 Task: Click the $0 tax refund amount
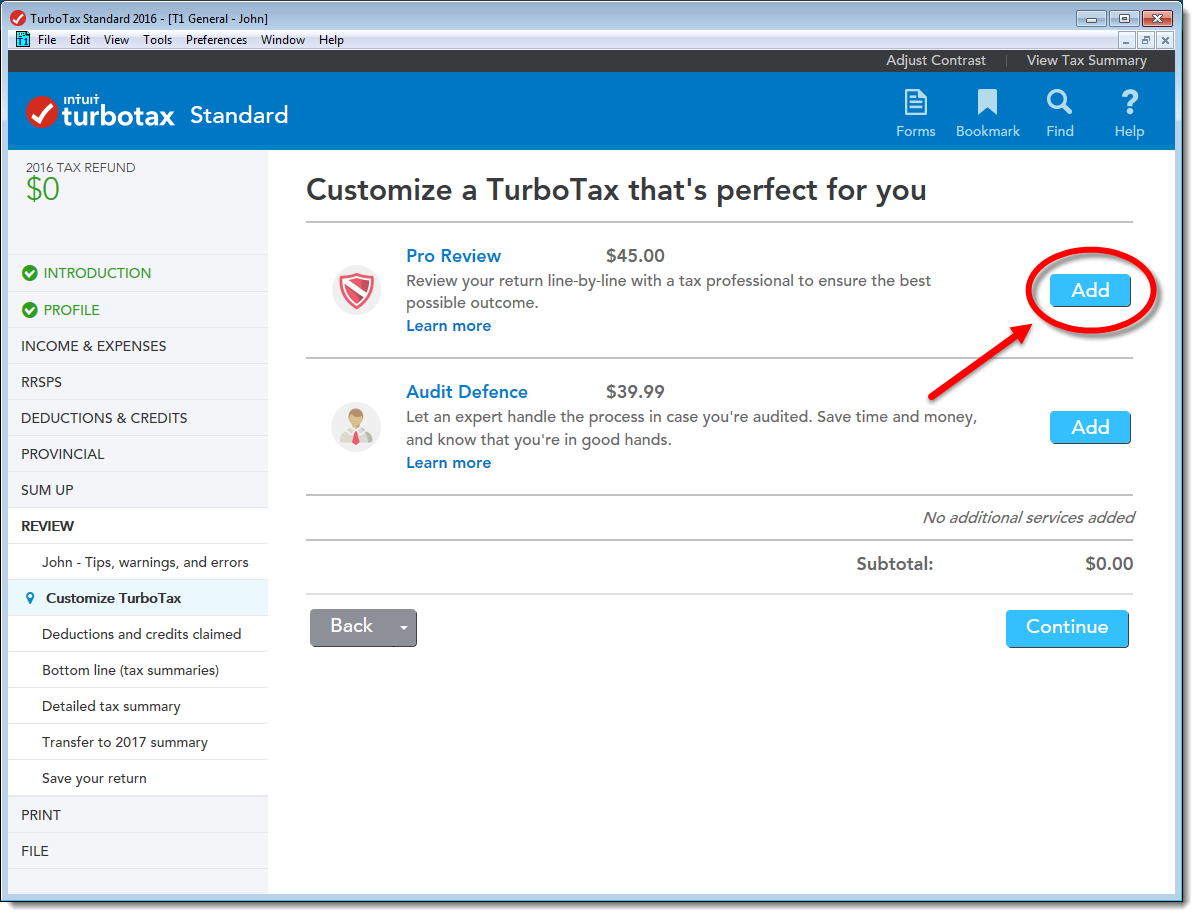[x=43, y=189]
